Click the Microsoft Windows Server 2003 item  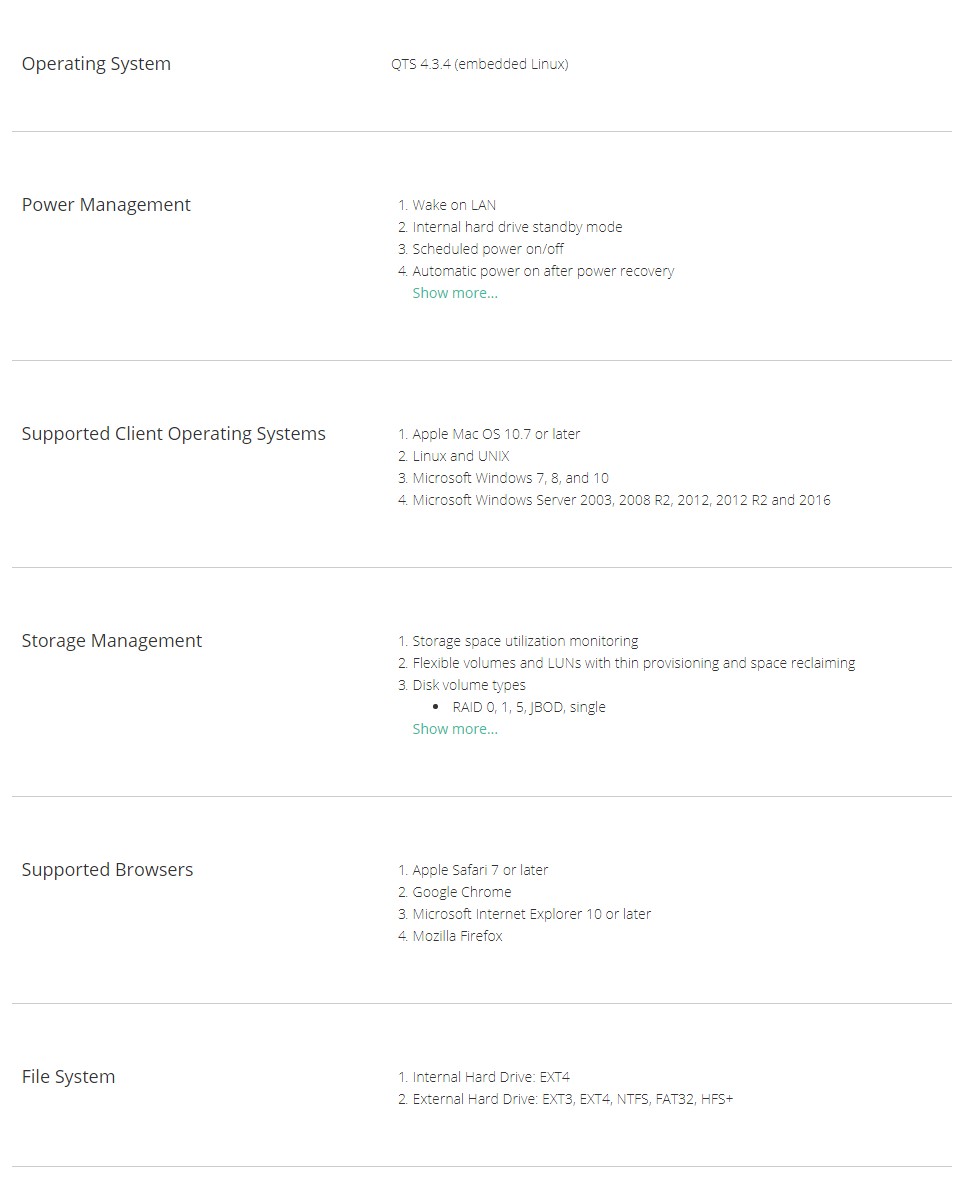coord(621,500)
